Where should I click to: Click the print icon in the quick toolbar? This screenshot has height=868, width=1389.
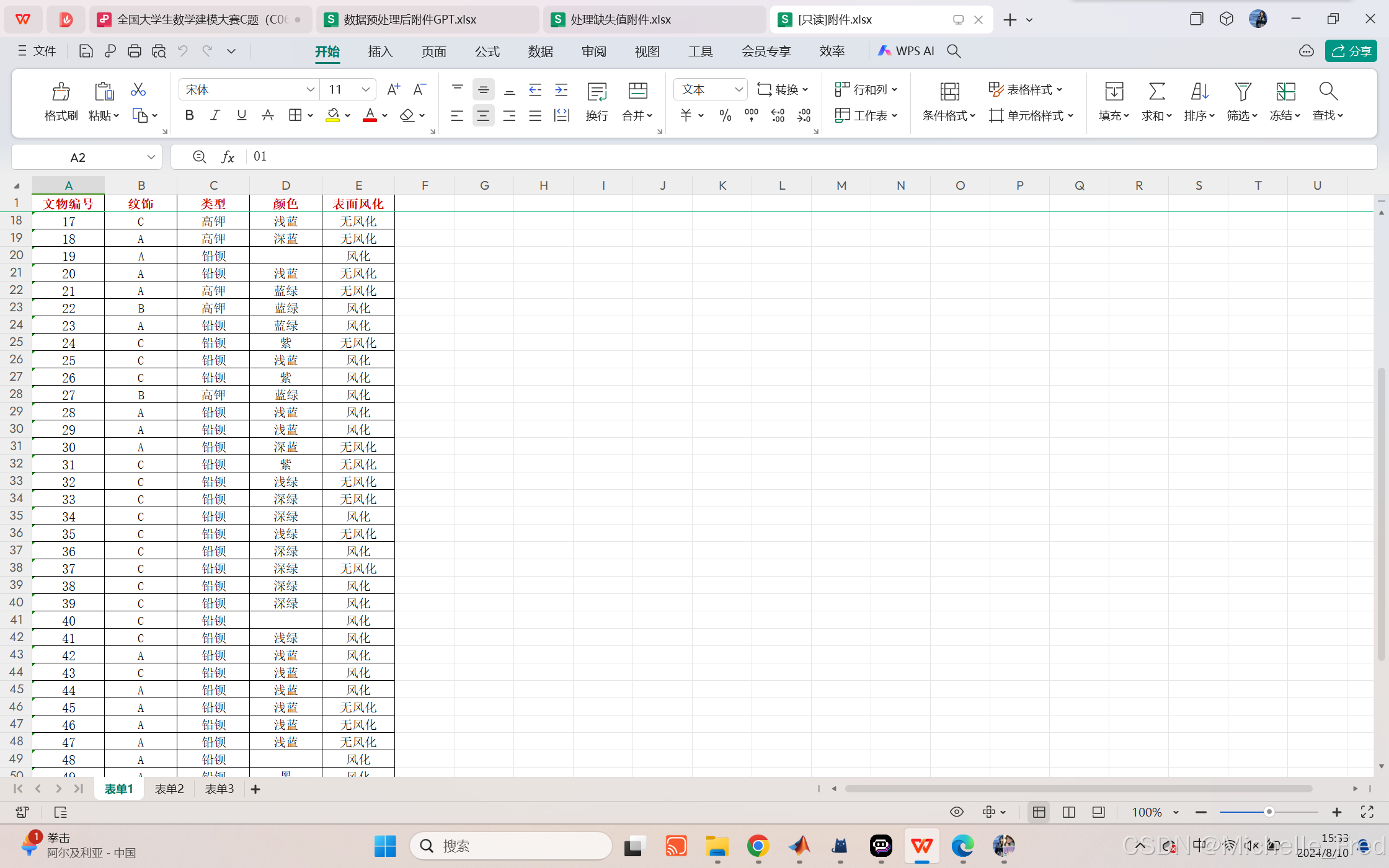pyautogui.click(x=134, y=51)
